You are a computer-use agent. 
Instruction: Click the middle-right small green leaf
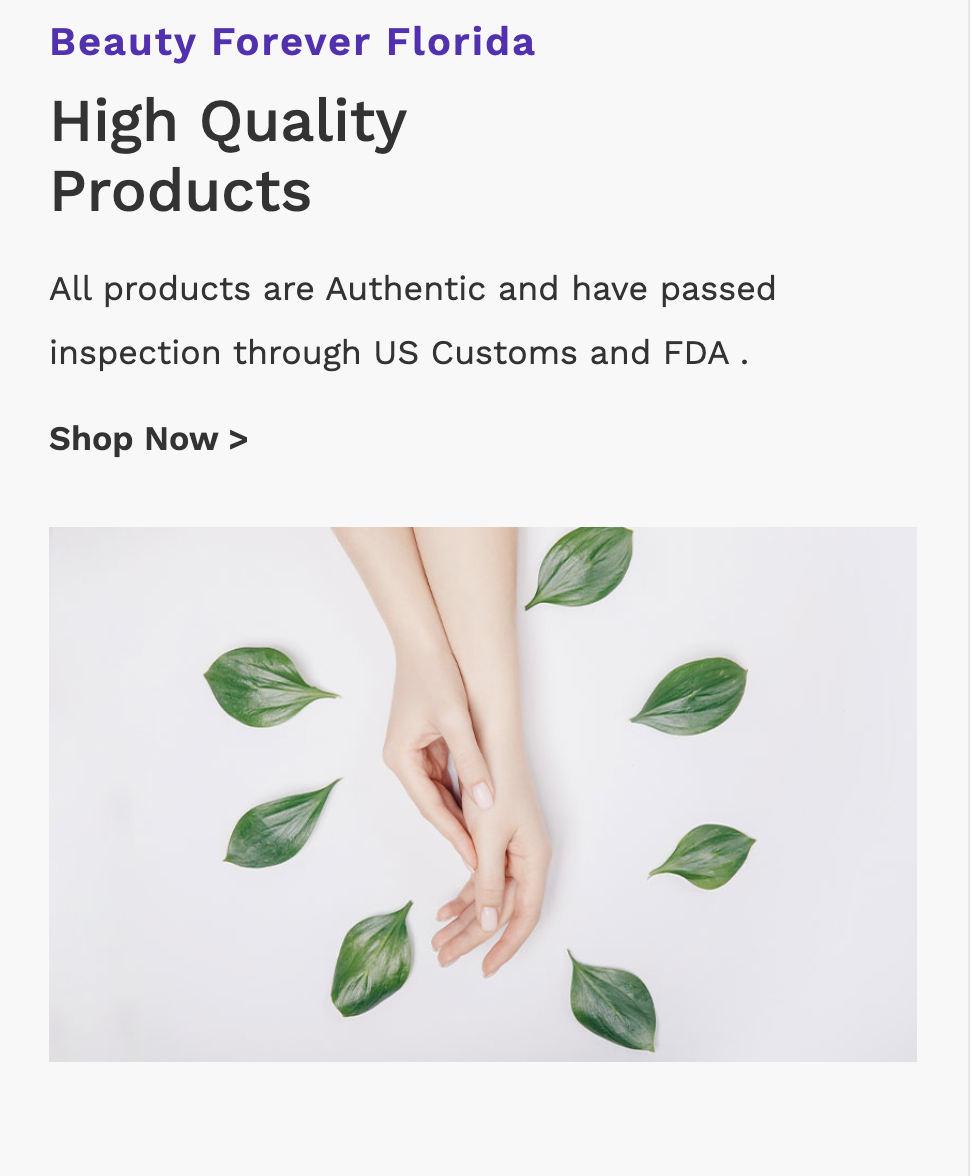coord(704,856)
